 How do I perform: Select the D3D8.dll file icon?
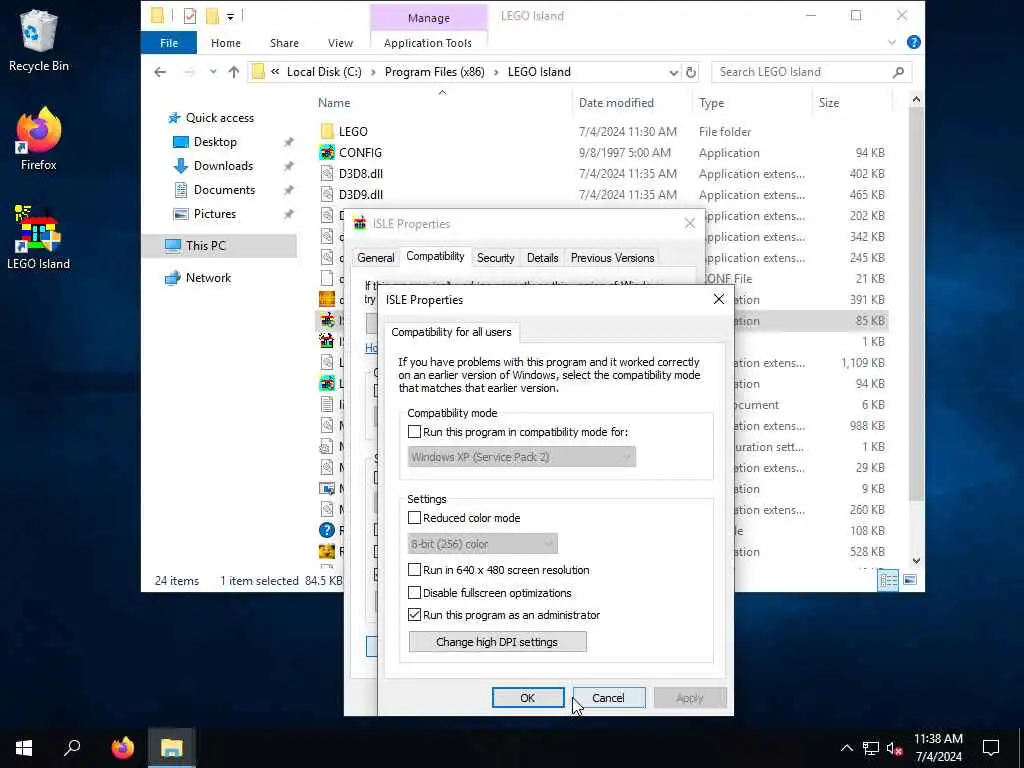tap(327, 174)
